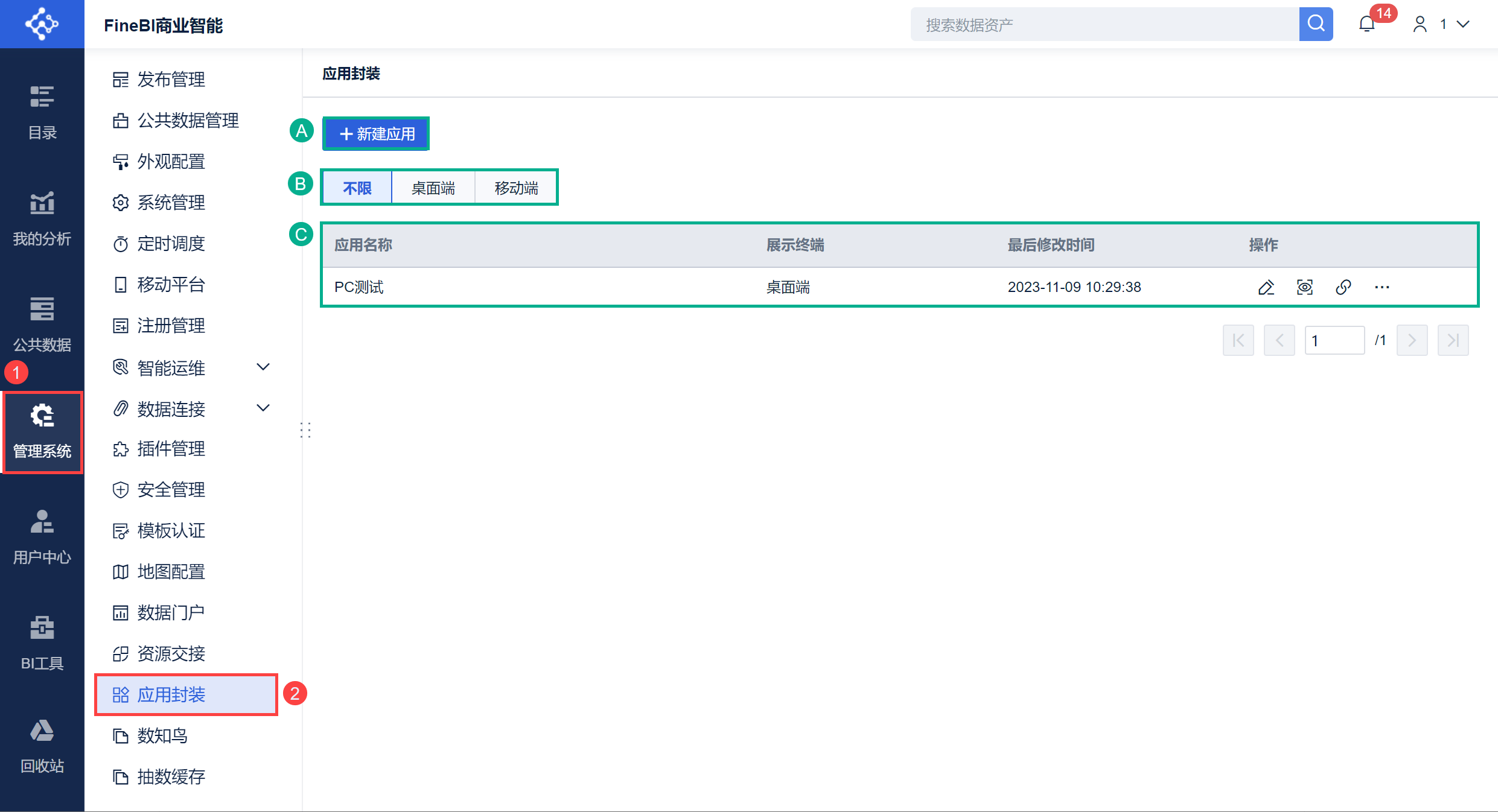Click the preview eye icon for PC测试
Viewport: 1498px width, 812px height.
(1304, 287)
